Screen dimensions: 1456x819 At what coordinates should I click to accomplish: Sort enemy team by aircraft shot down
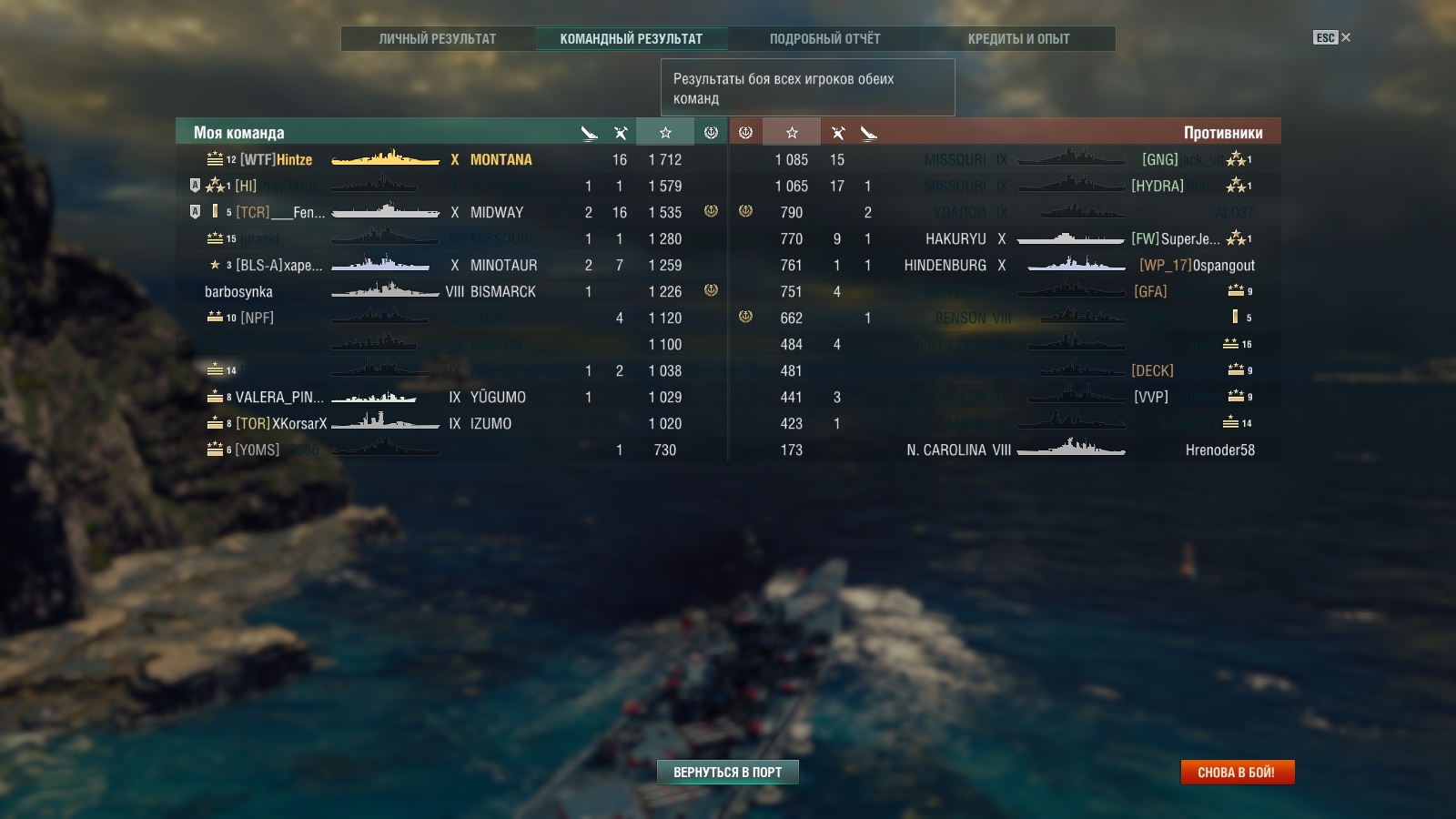869,133
